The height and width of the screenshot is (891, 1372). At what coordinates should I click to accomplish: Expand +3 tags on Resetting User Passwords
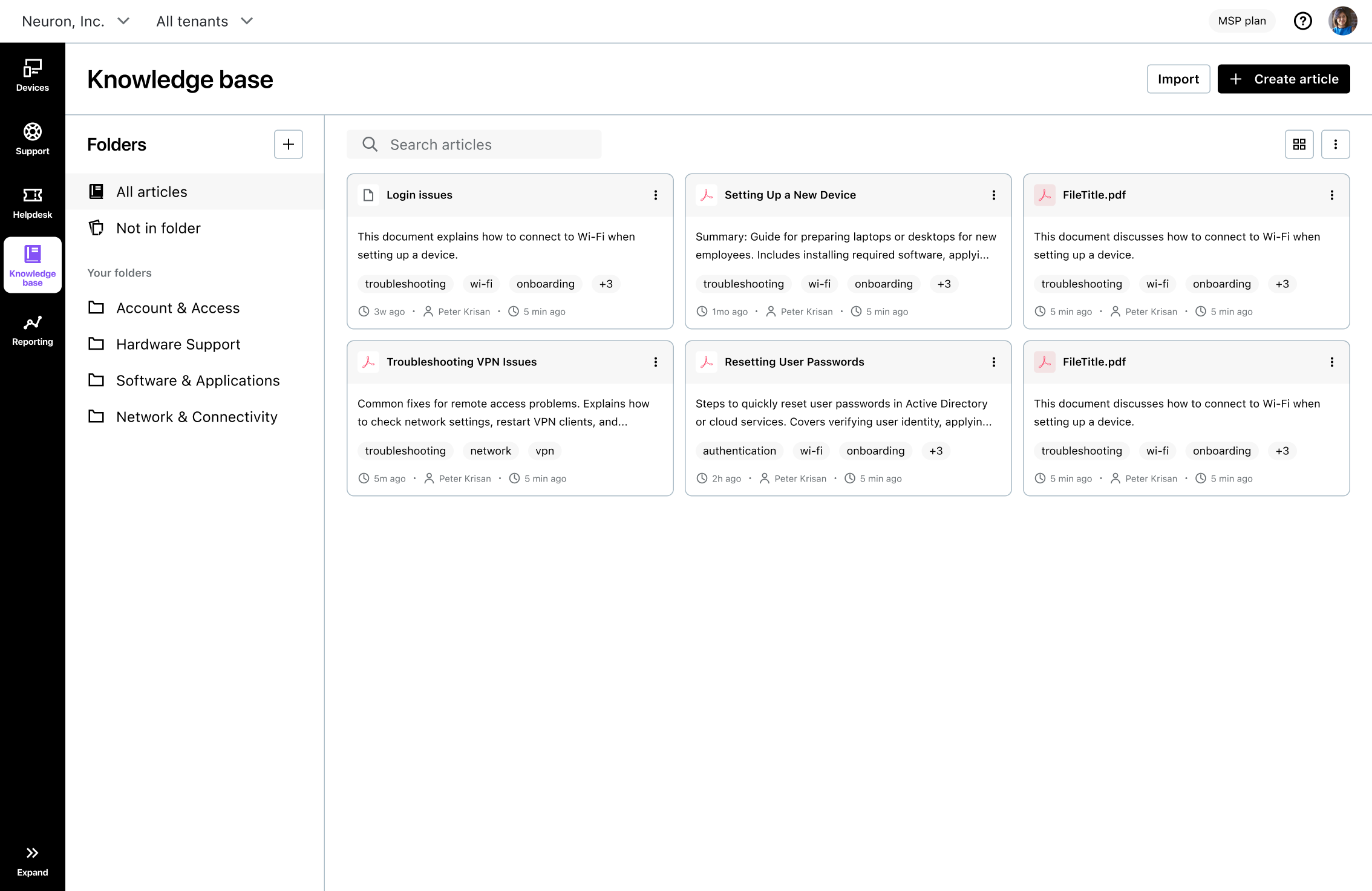936,451
